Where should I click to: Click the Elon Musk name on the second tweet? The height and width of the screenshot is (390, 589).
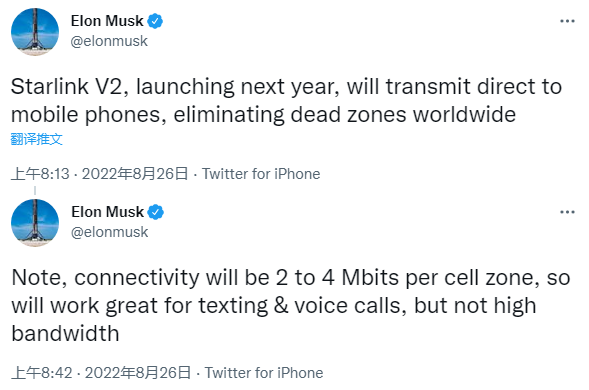click(x=107, y=212)
